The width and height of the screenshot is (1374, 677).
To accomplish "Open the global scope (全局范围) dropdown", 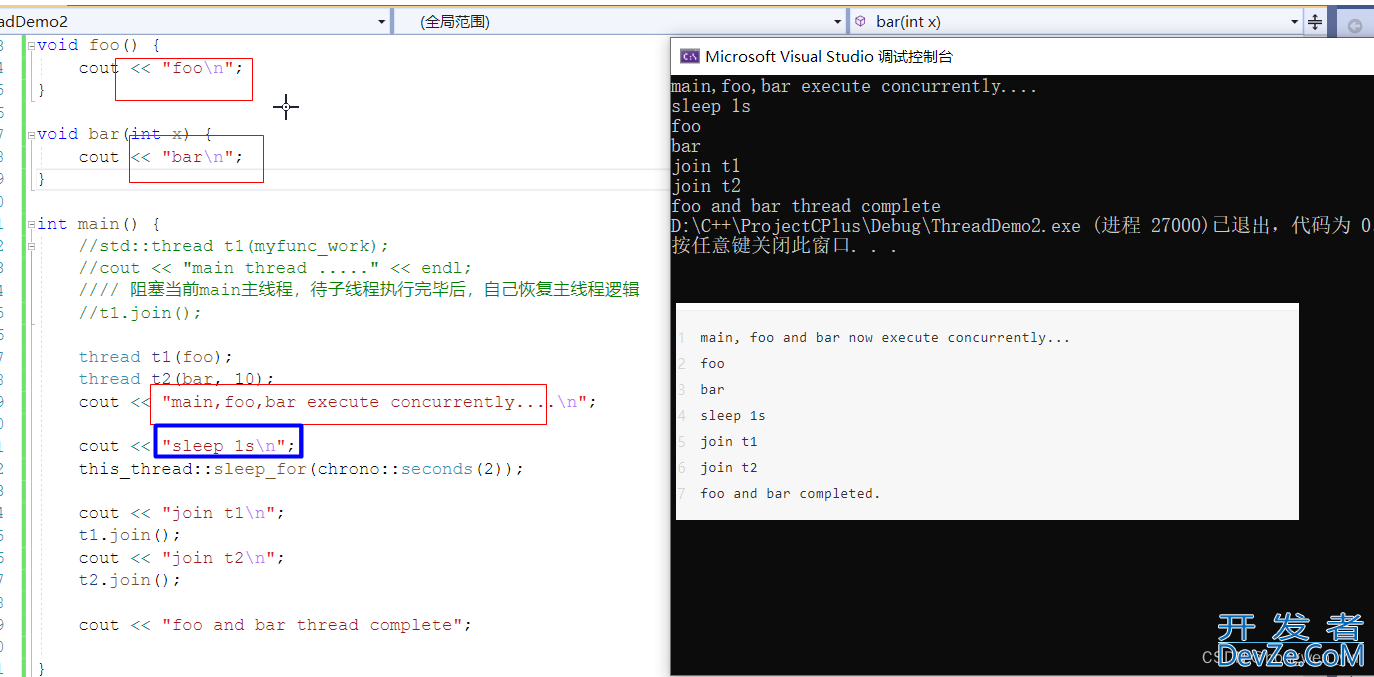I will pyautogui.click(x=838, y=21).
